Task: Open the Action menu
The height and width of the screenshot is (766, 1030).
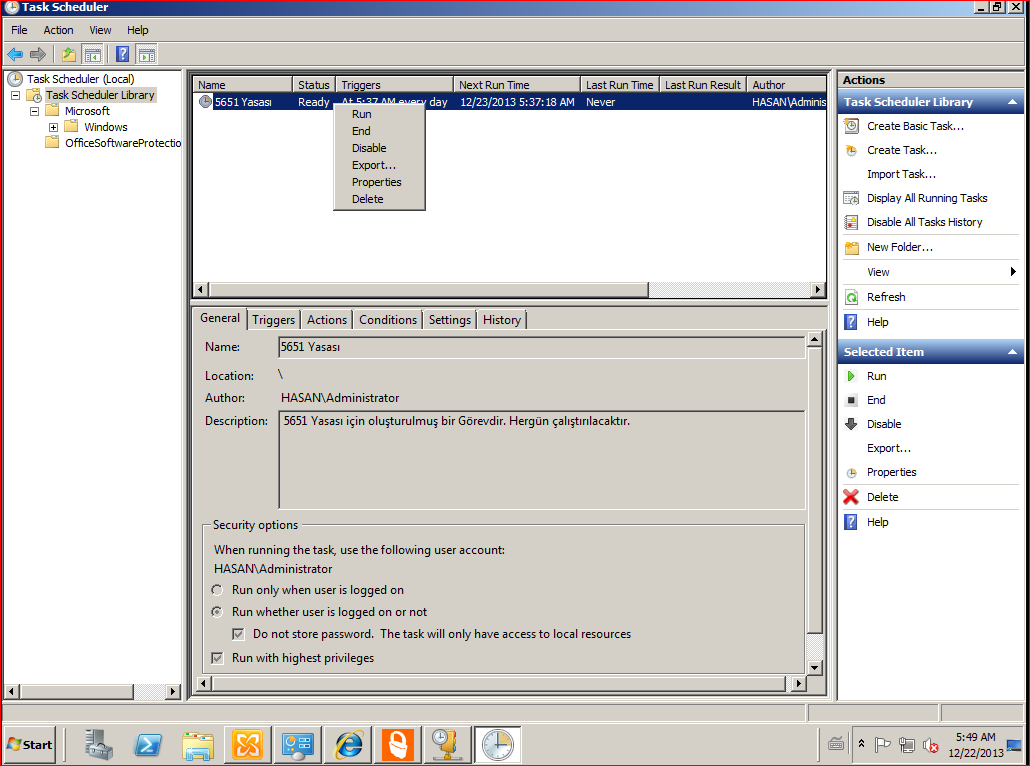Action: (x=58, y=30)
